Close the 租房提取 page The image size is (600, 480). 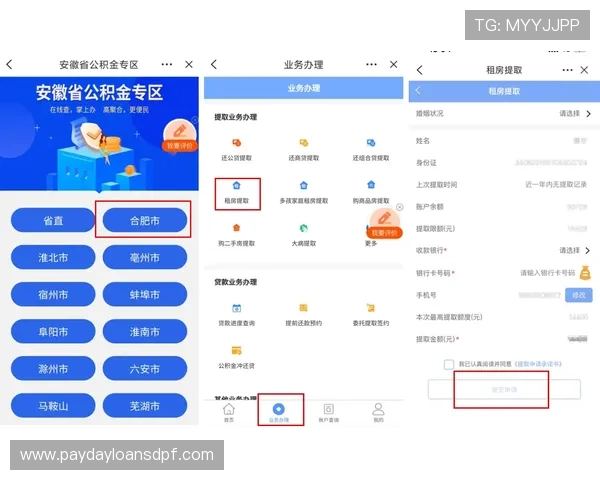point(584,70)
